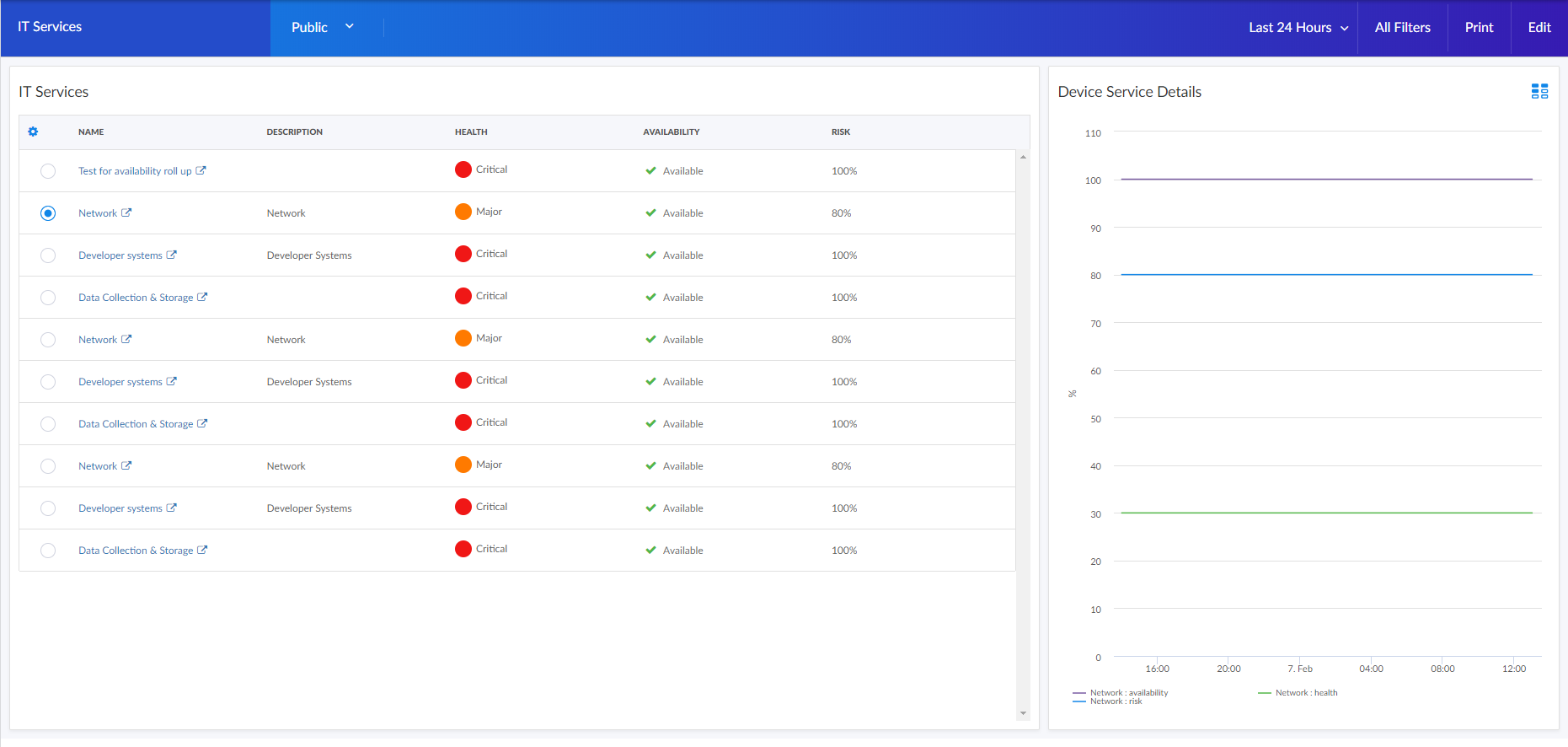
Task: Click green availability checkmark in first row
Action: point(650,171)
